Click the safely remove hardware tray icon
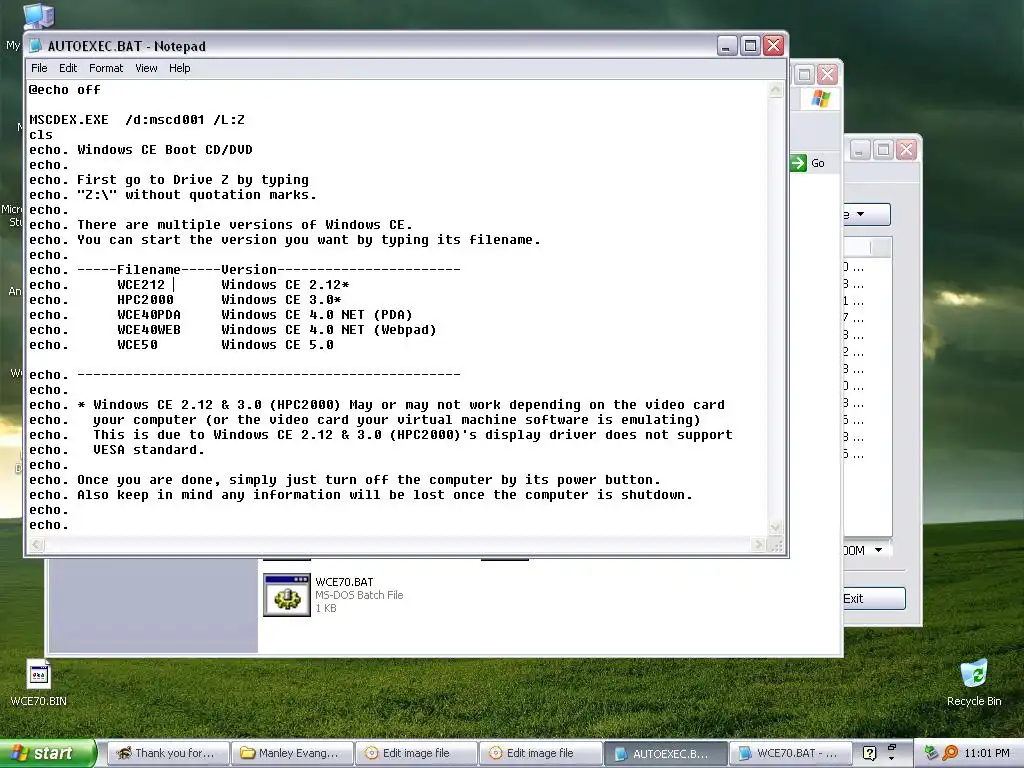This screenshot has width=1024, height=768. (x=931, y=753)
